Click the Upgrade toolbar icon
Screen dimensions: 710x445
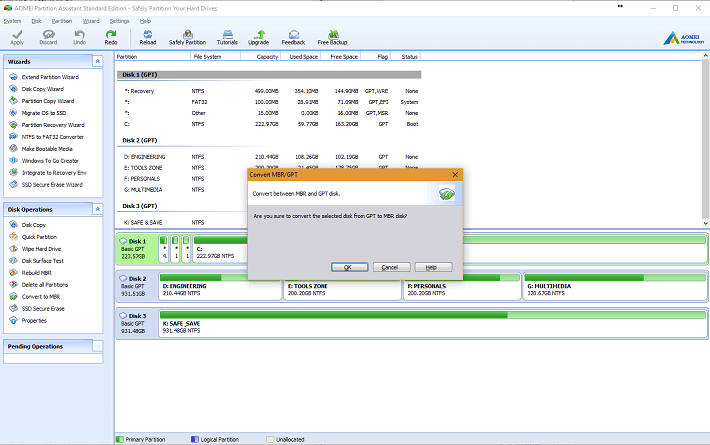point(259,37)
